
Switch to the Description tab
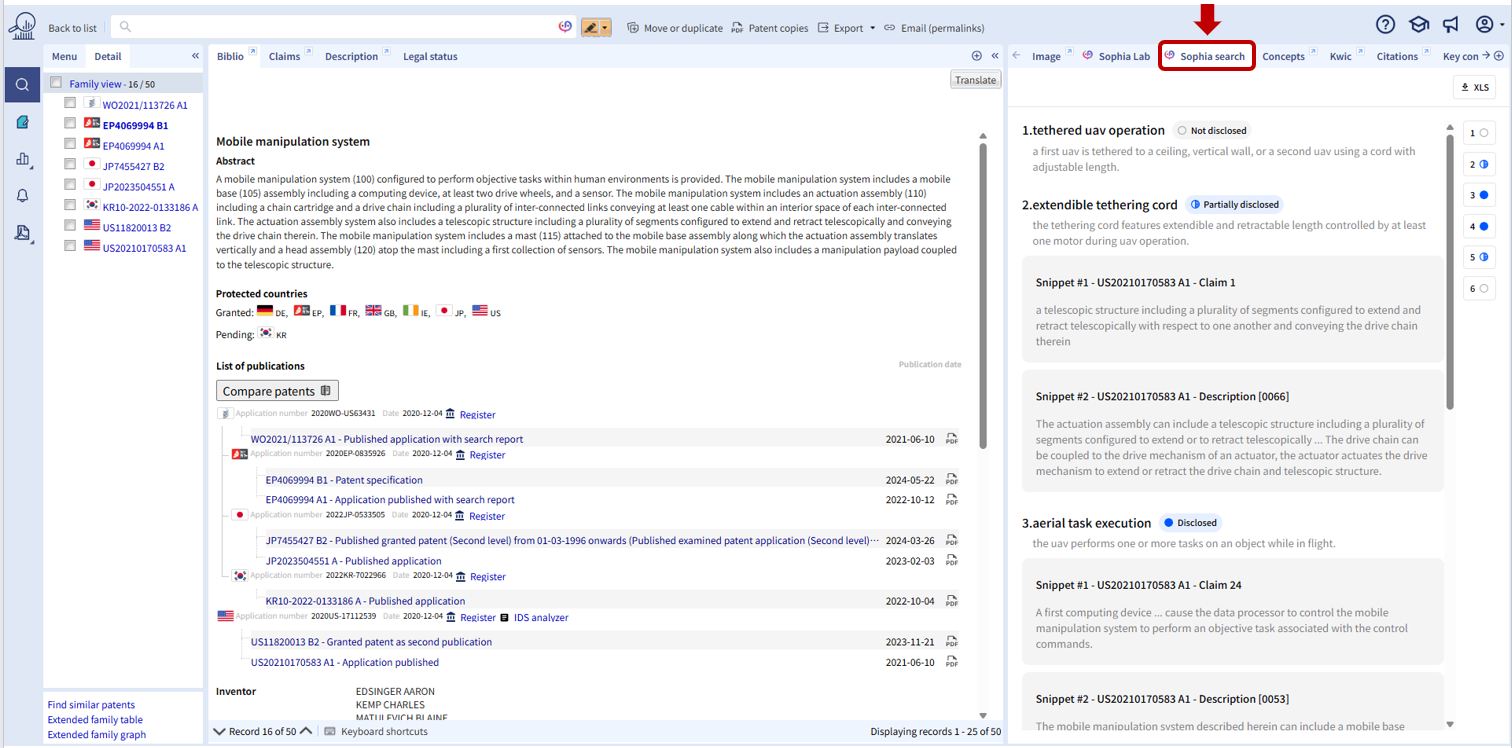(x=351, y=57)
